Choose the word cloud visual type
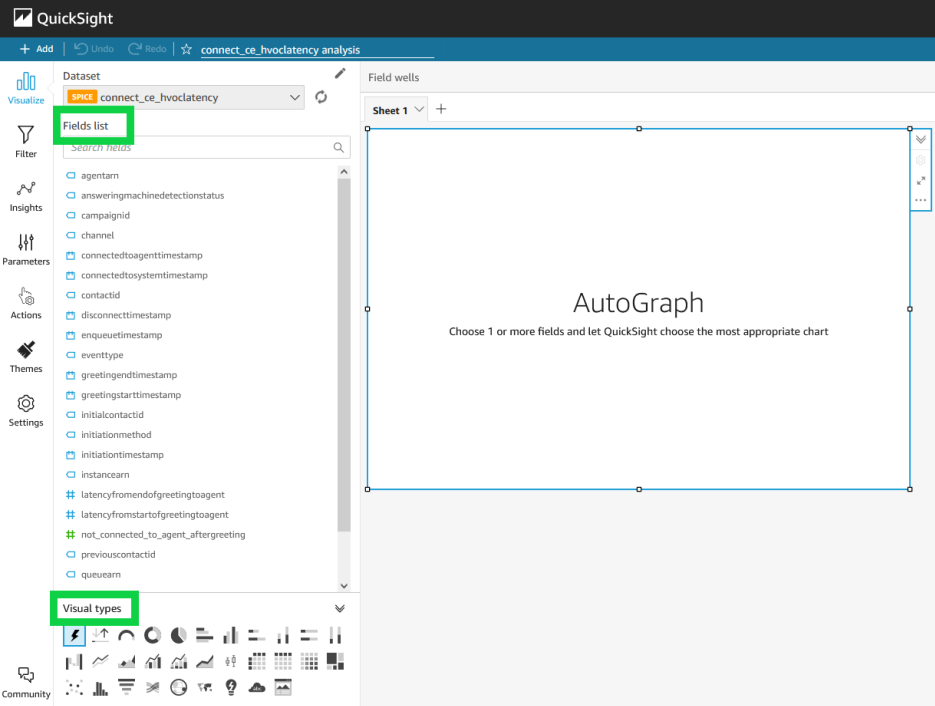 [256, 687]
